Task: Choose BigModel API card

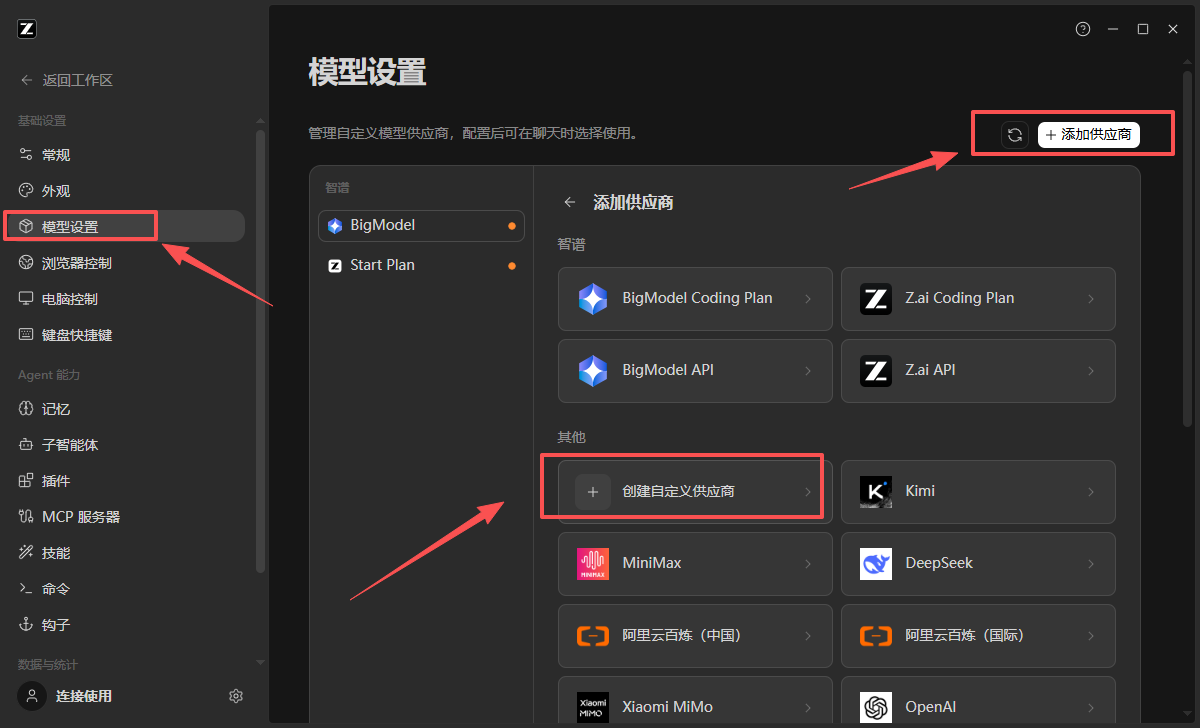Action: [695, 371]
